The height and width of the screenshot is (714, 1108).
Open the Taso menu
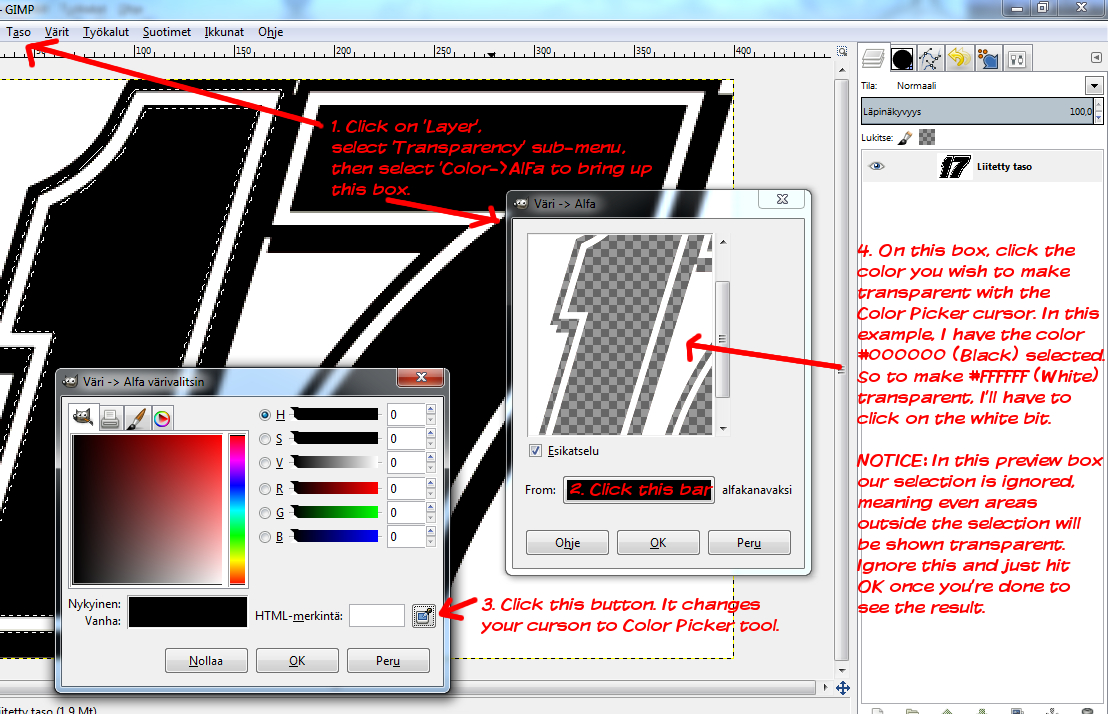18,32
